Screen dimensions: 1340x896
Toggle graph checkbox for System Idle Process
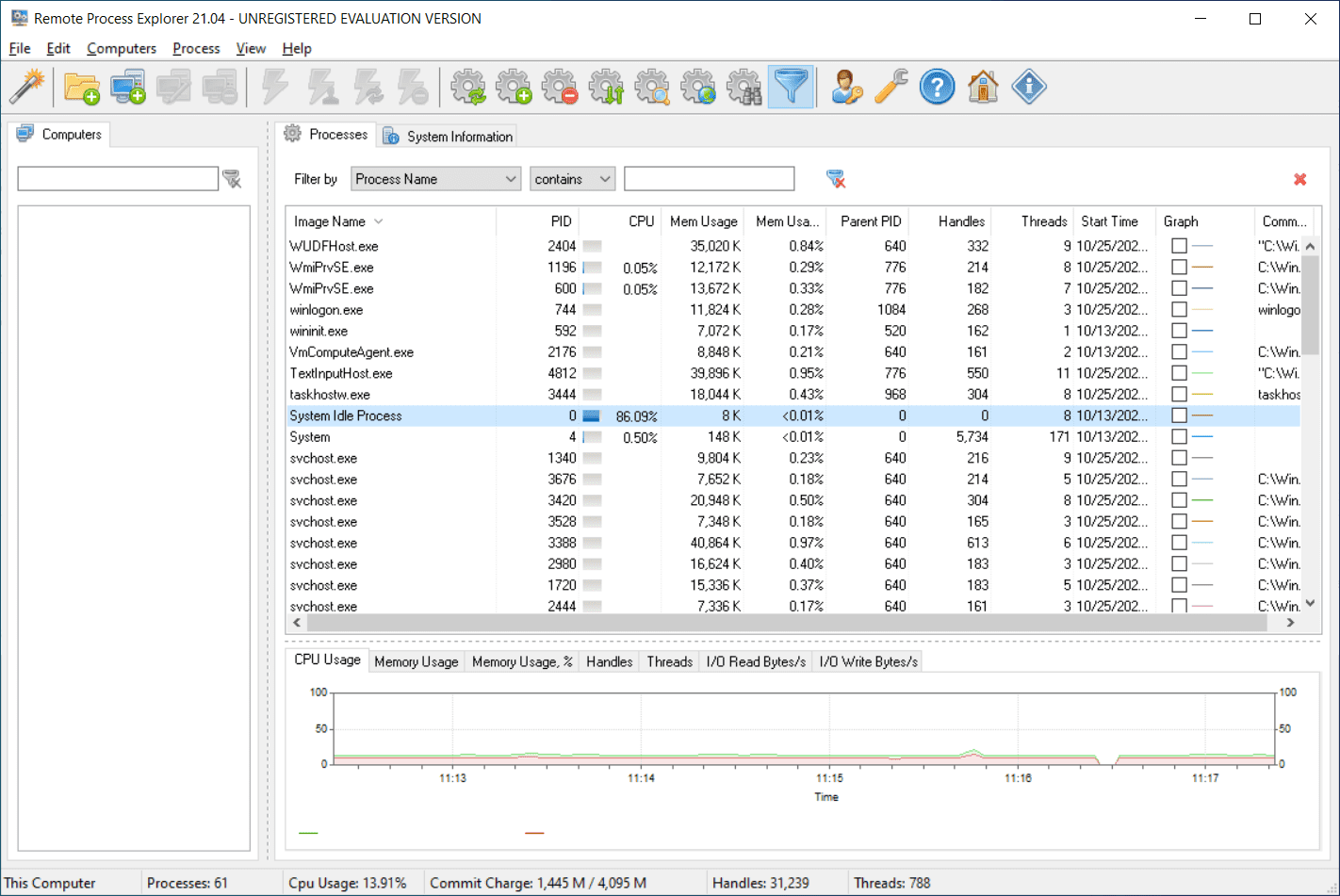(1179, 415)
